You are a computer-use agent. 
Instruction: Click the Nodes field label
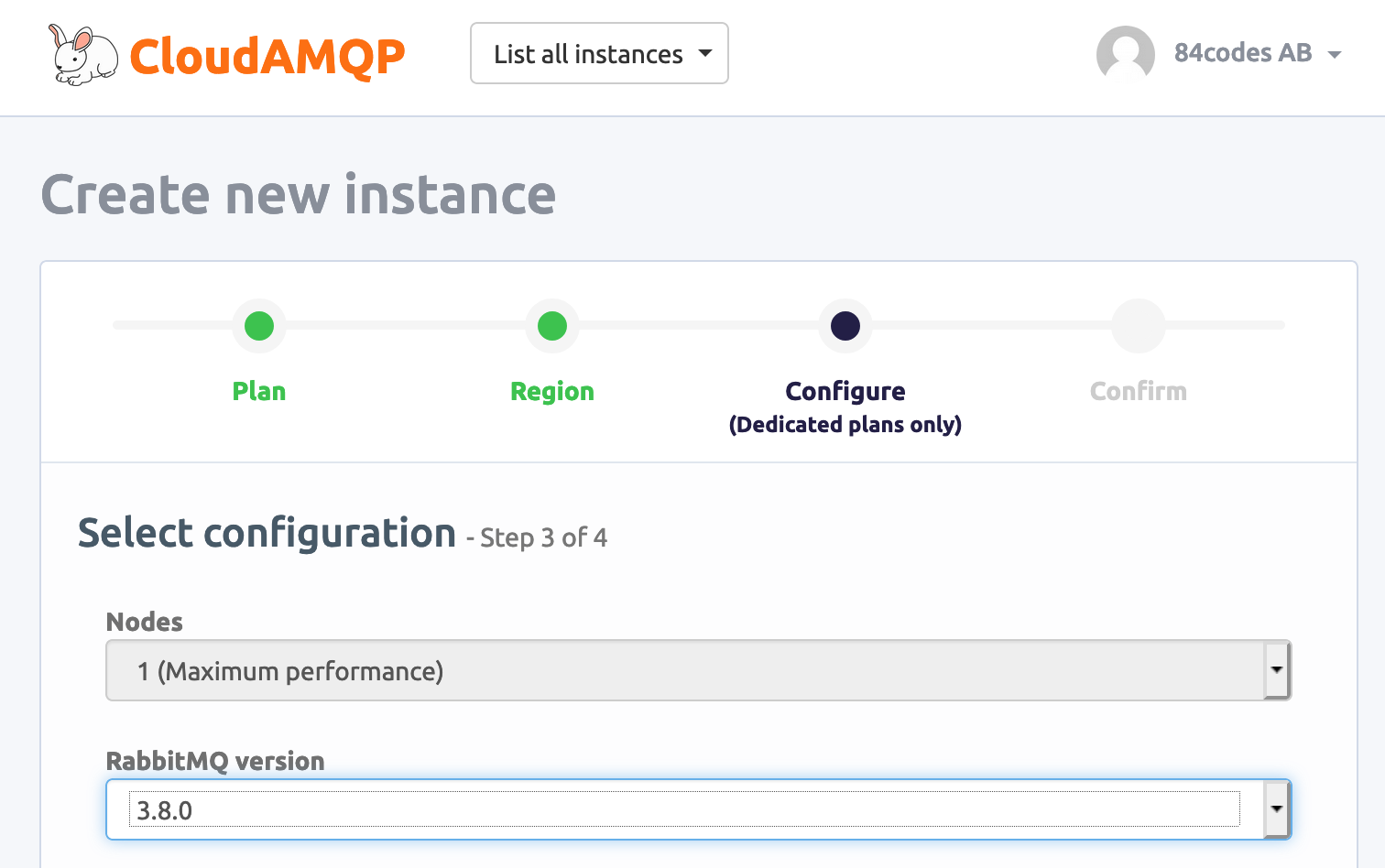(x=145, y=622)
